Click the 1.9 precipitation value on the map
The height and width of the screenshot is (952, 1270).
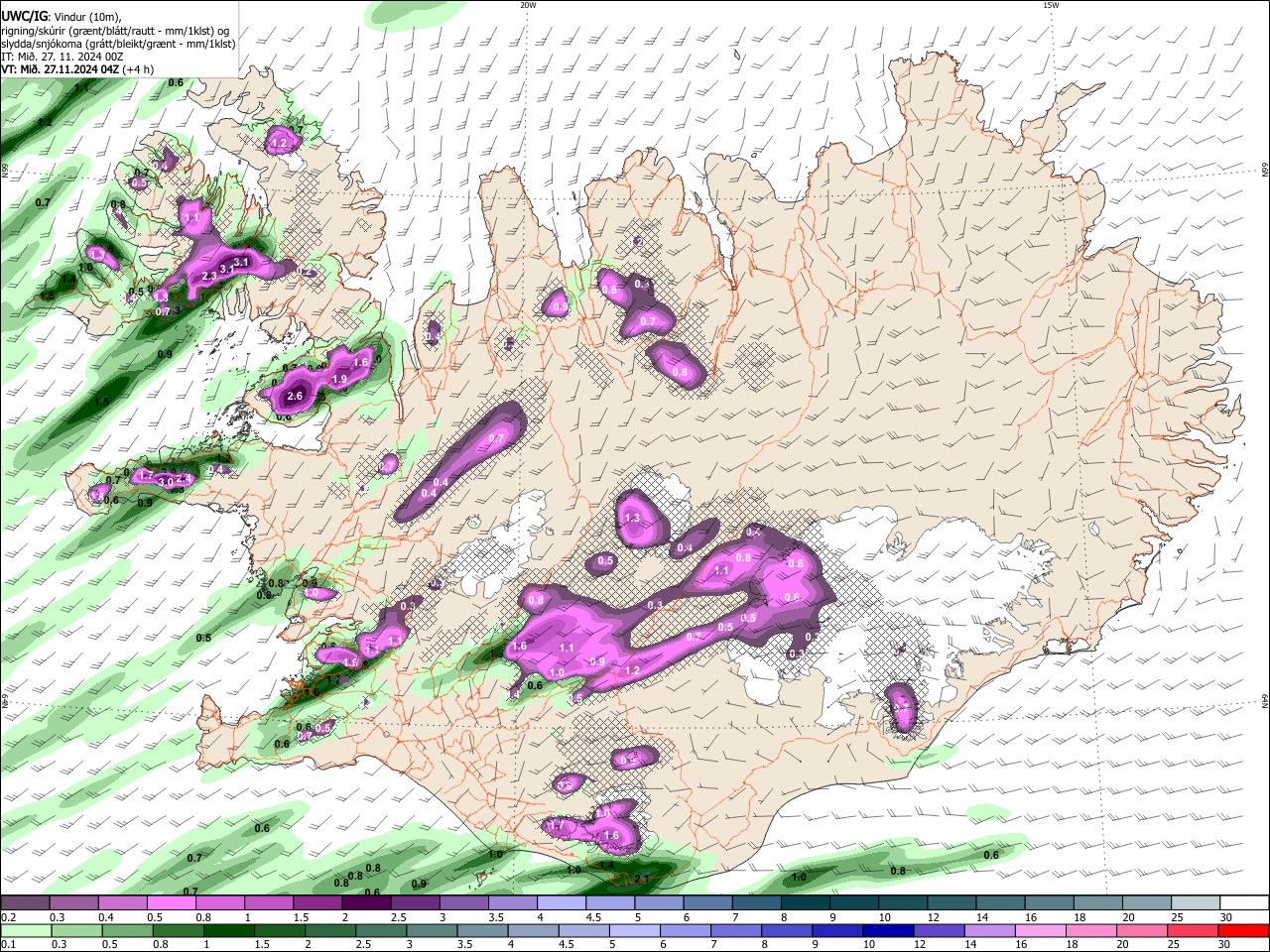338,379
